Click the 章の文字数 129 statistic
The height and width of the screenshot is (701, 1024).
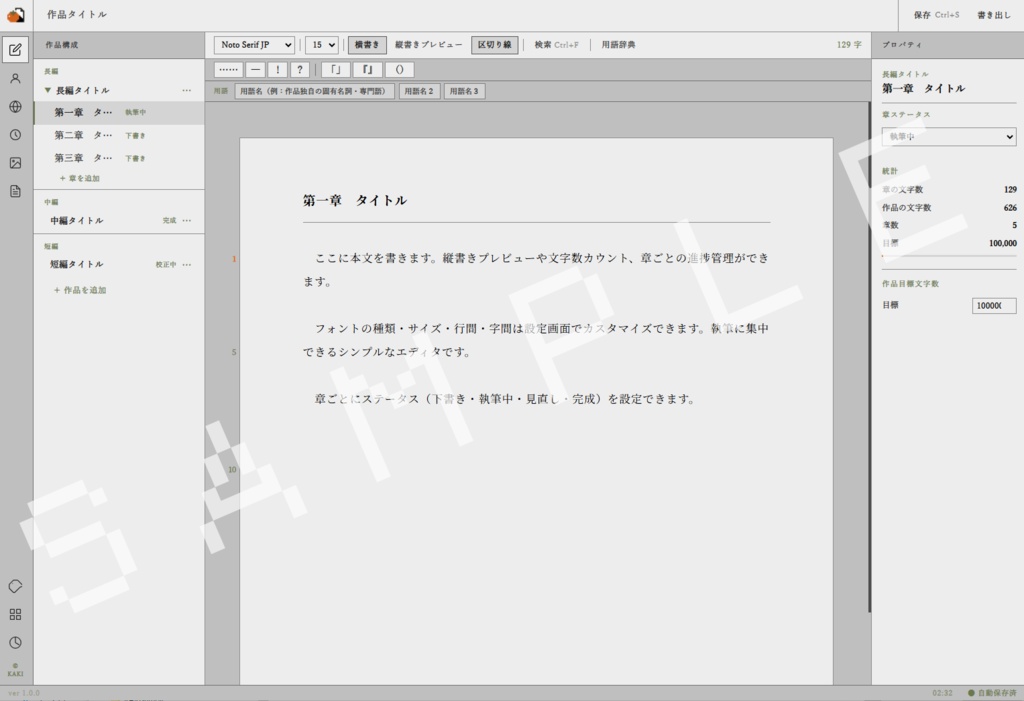[949, 189]
